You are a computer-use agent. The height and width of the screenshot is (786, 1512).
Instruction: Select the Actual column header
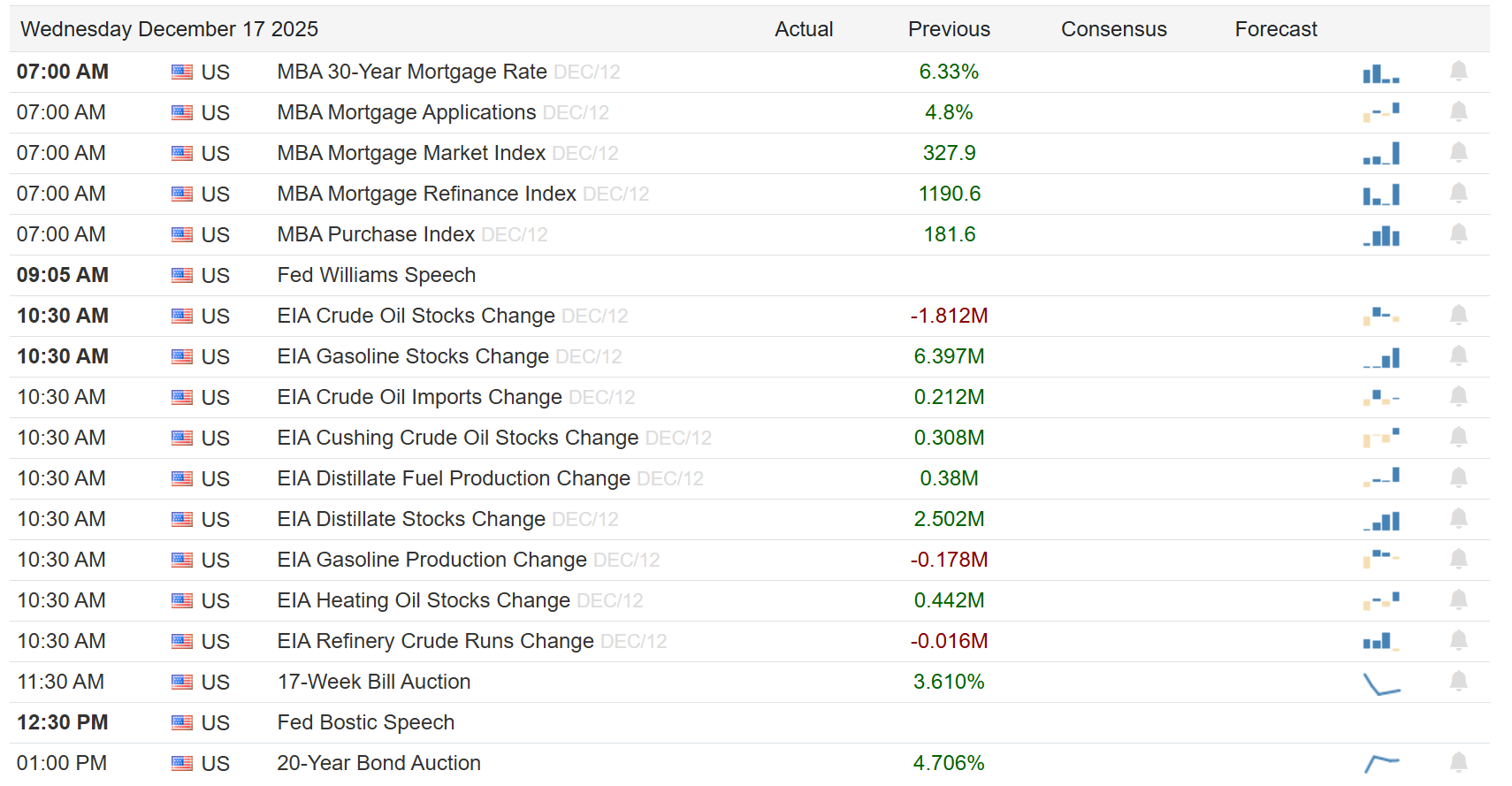803,29
